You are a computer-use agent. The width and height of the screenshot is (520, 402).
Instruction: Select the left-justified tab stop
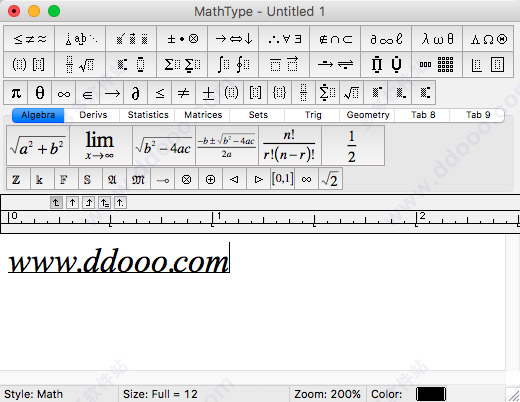tap(56, 202)
